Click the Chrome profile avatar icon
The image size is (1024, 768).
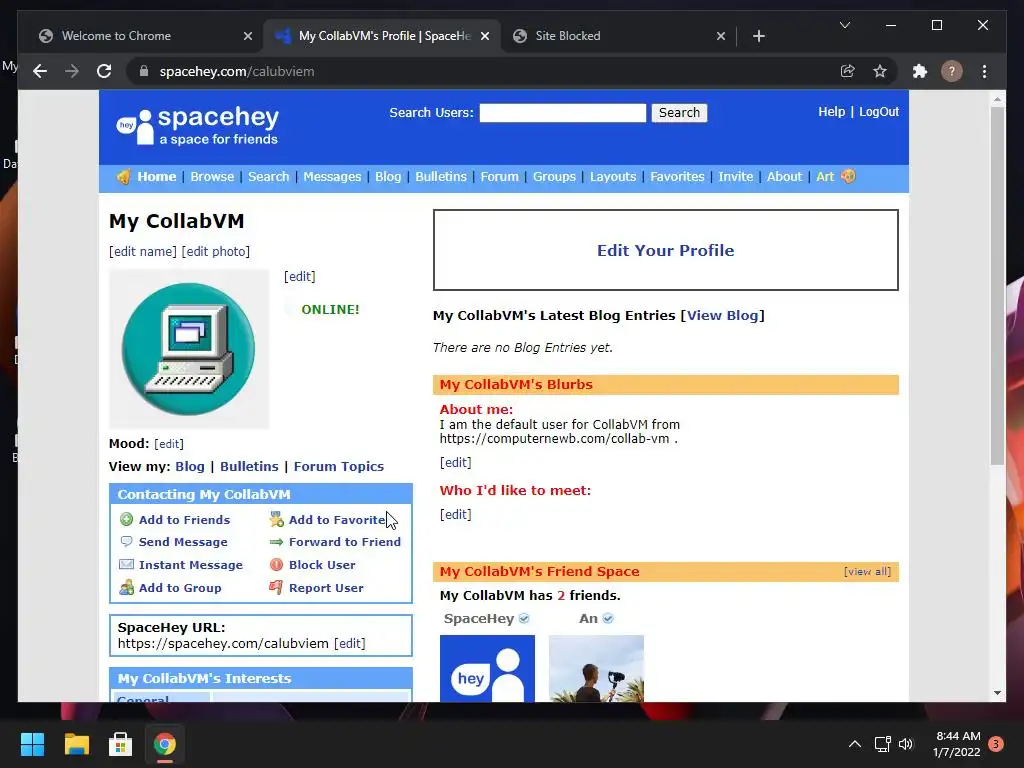(x=952, y=71)
